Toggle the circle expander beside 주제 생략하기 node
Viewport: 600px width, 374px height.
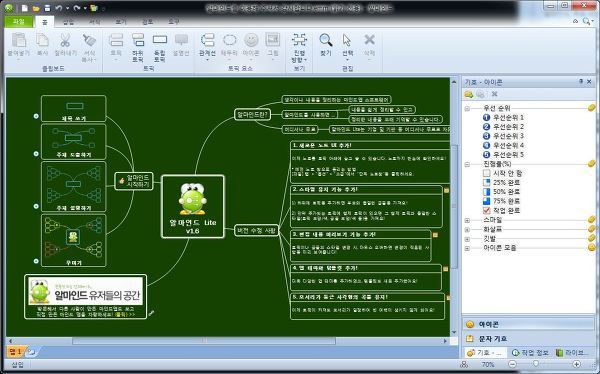click(36, 206)
